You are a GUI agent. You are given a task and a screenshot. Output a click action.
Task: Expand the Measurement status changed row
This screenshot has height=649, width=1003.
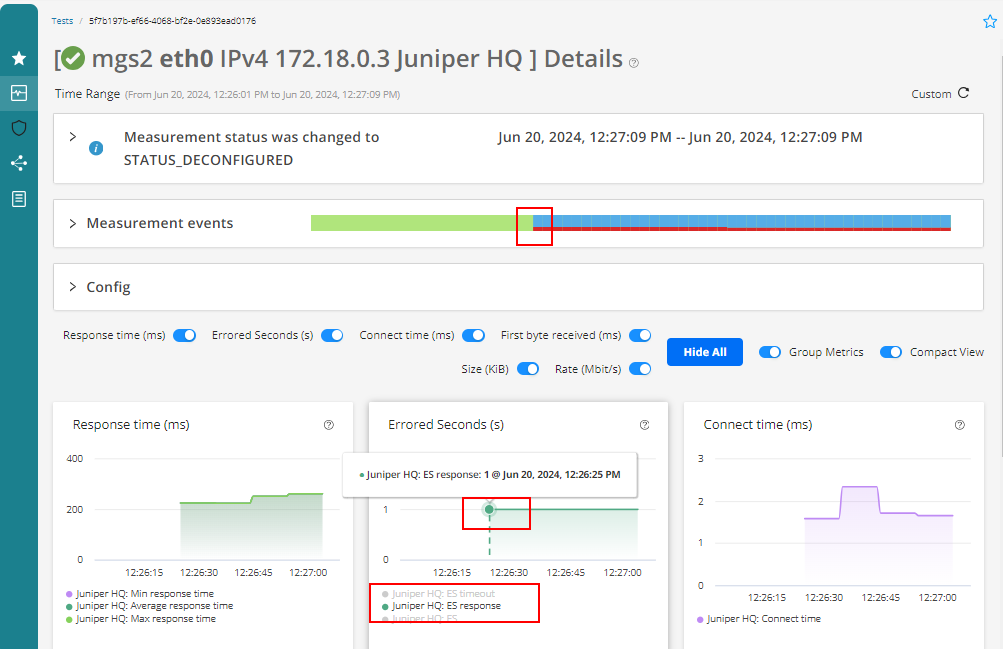[73, 137]
